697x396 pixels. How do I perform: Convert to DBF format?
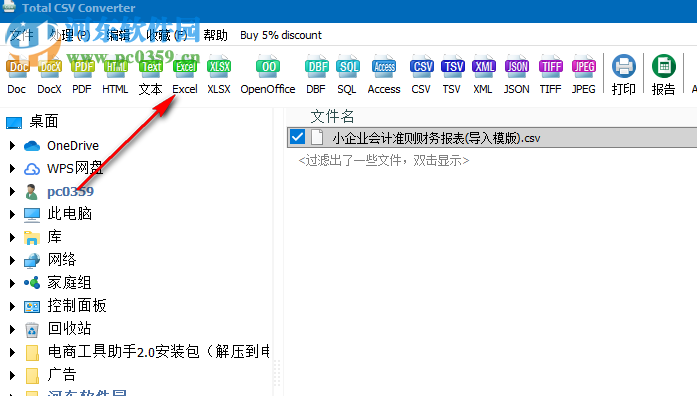pyautogui.click(x=316, y=76)
